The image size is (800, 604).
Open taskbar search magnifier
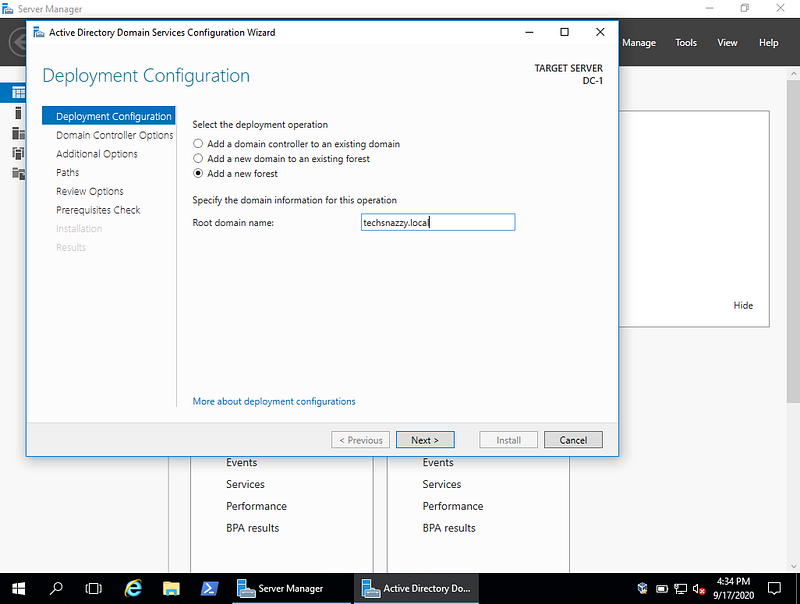[56, 589]
